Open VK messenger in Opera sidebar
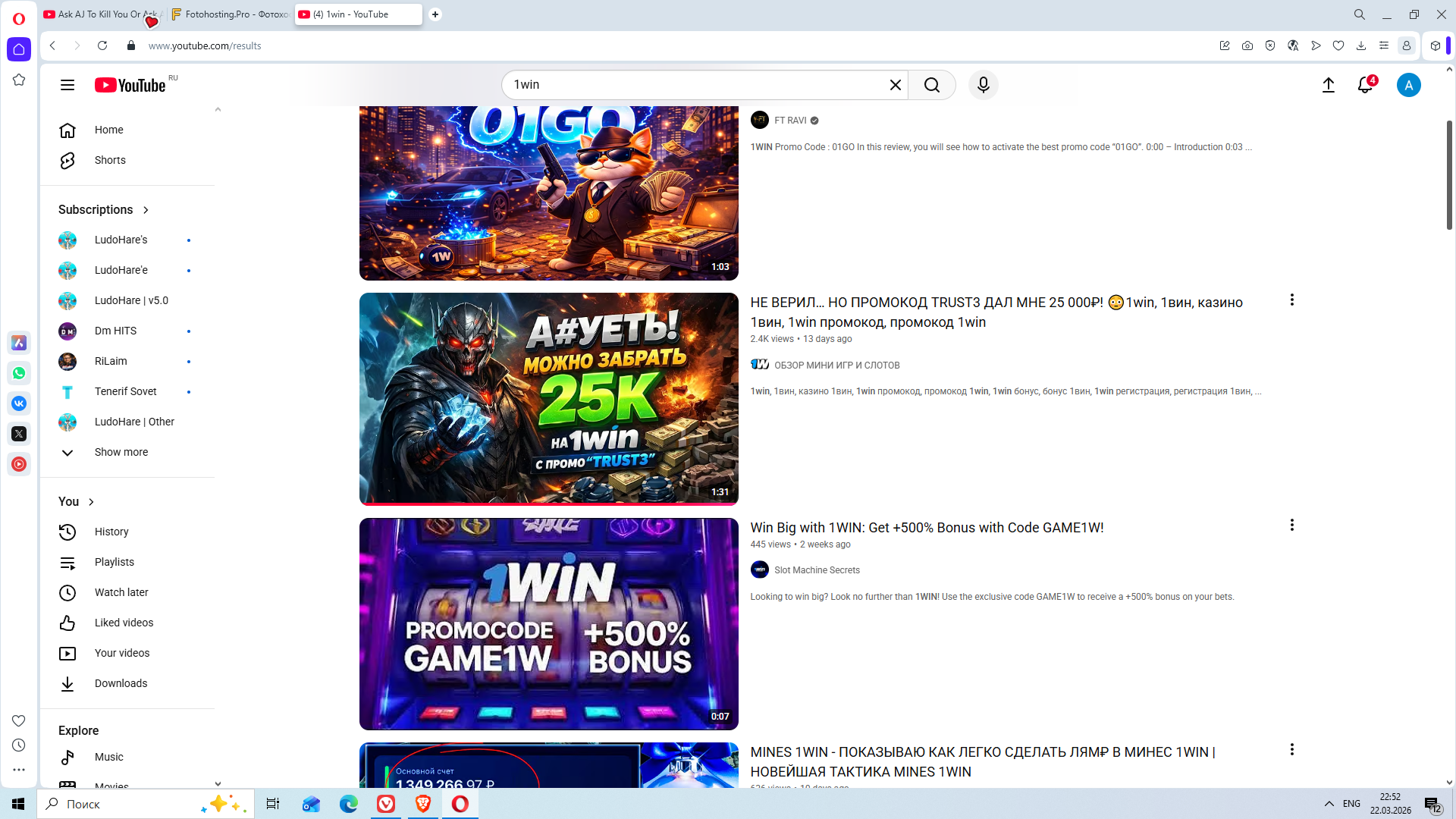The height and width of the screenshot is (819, 1456). click(19, 403)
